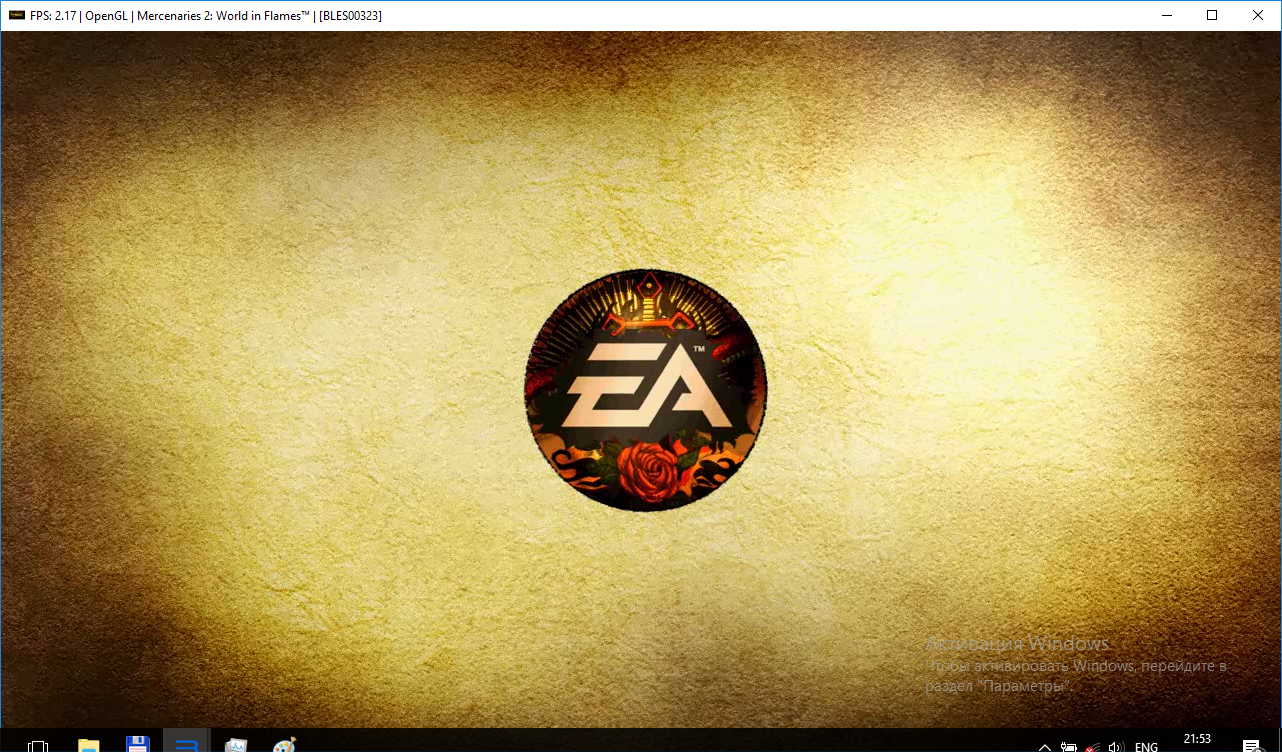
Task: Open File Explorer from the taskbar
Action: (89, 745)
